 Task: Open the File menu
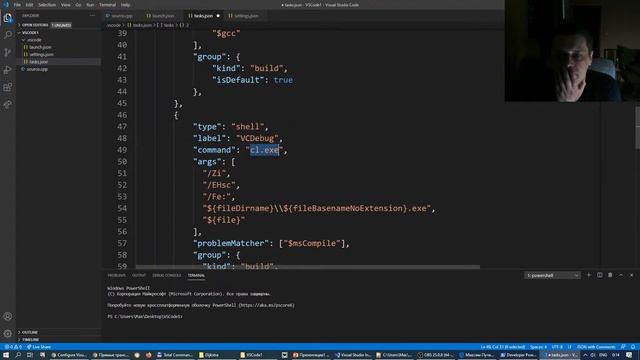(17, 5)
